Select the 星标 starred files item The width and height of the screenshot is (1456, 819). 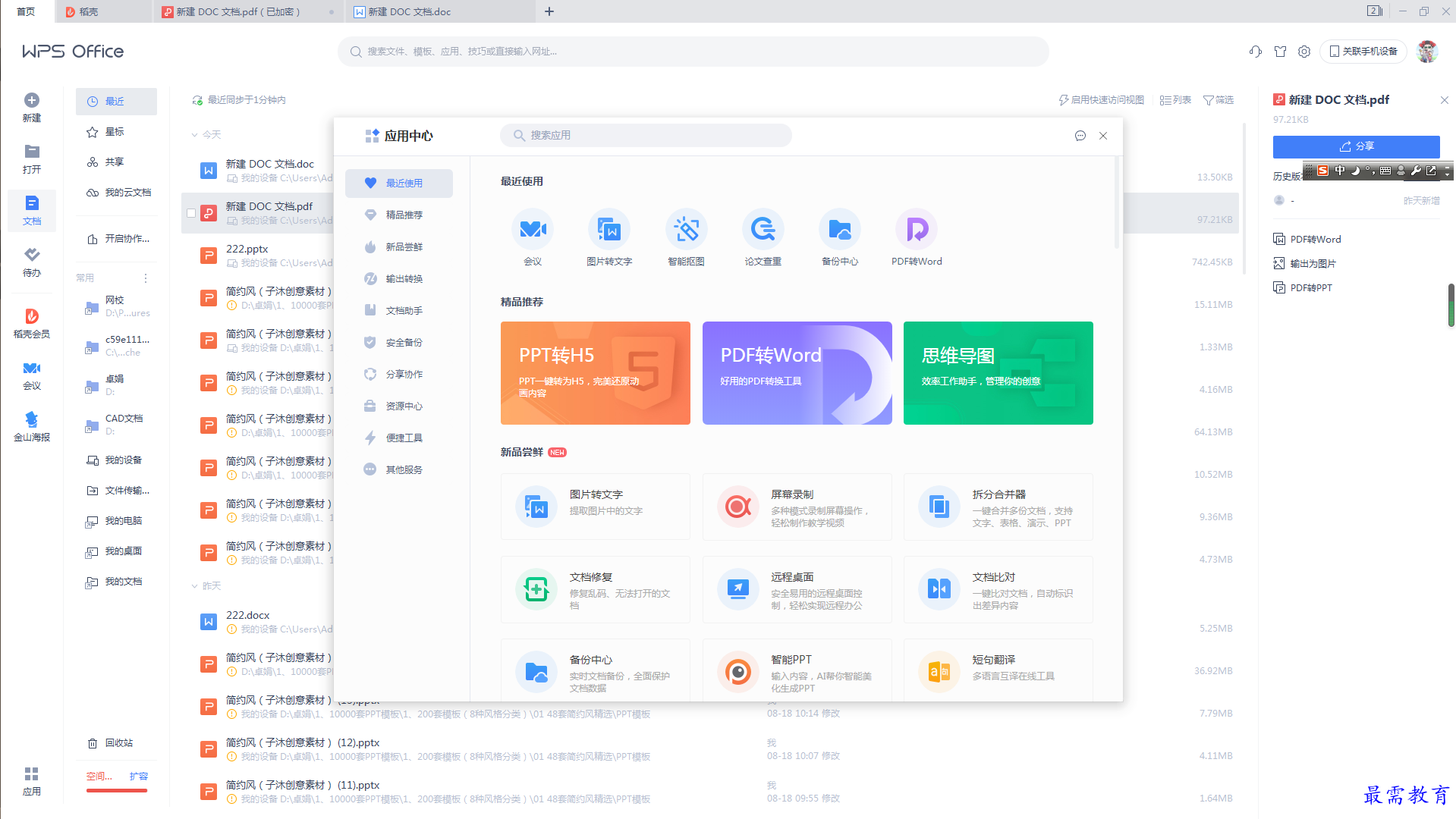116,132
